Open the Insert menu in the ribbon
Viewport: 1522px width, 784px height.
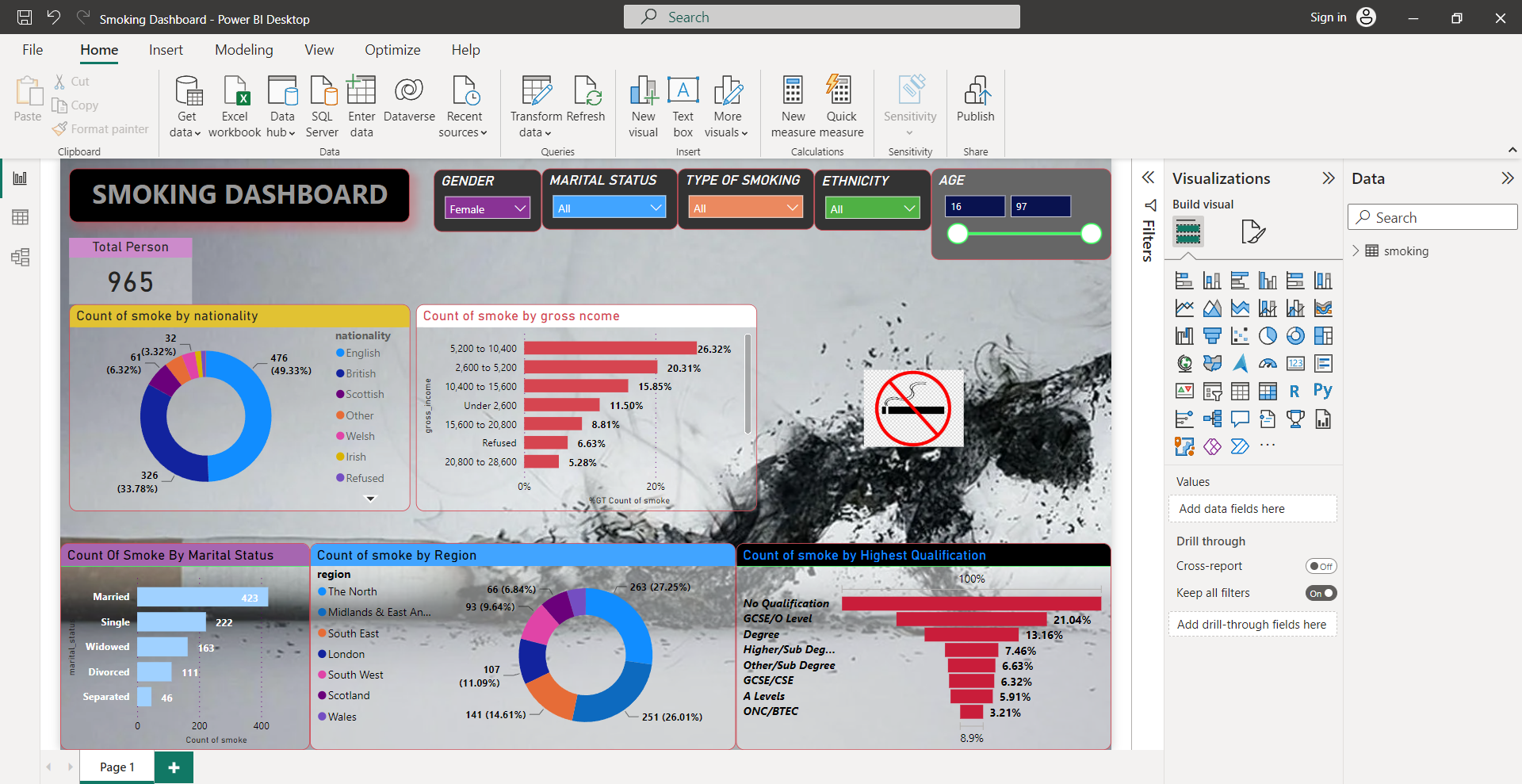pos(166,49)
